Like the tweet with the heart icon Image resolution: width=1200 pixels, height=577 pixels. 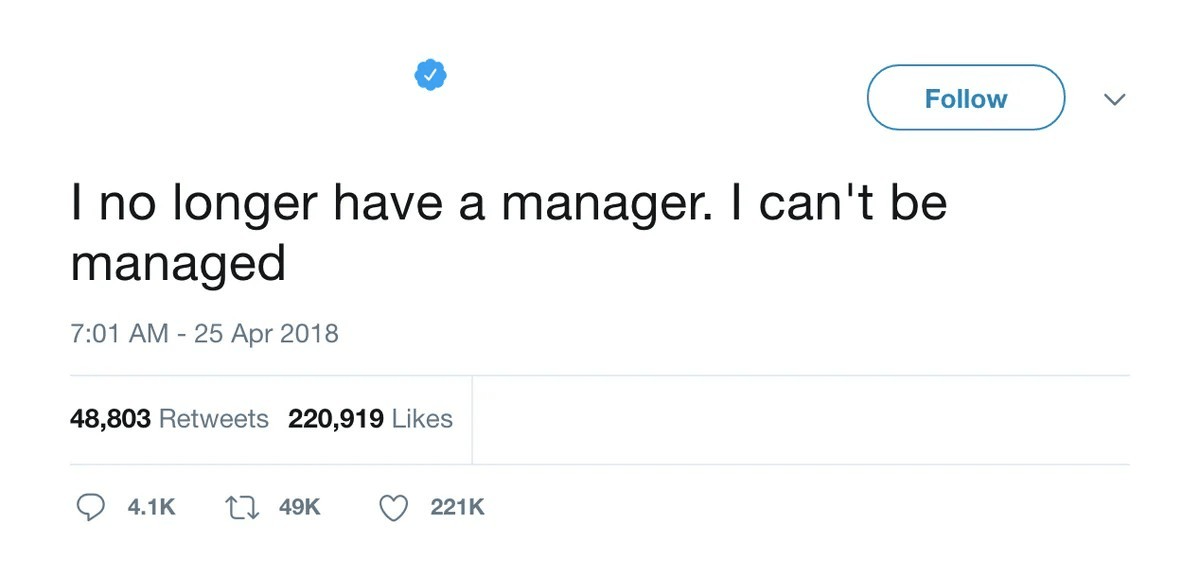coord(394,508)
